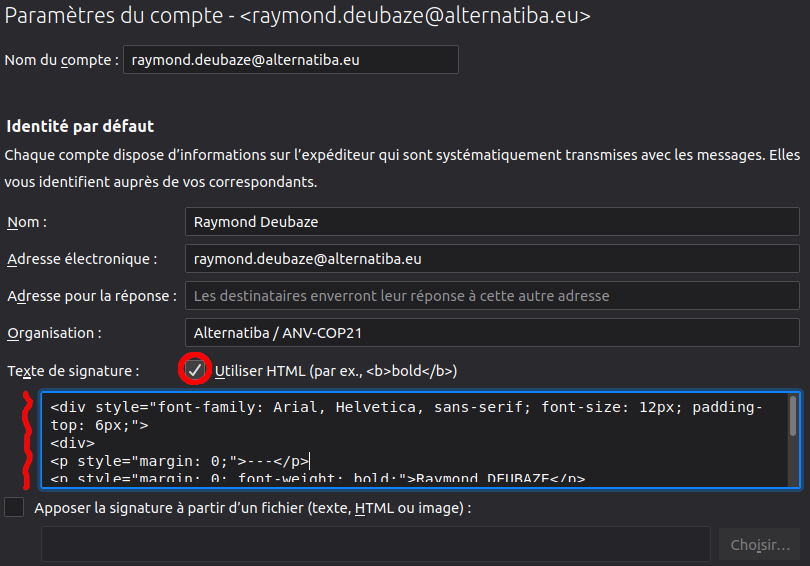This screenshot has height=566, width=810.
Task: Click the "Nom :" label
Action: click(x=27, y=222)
